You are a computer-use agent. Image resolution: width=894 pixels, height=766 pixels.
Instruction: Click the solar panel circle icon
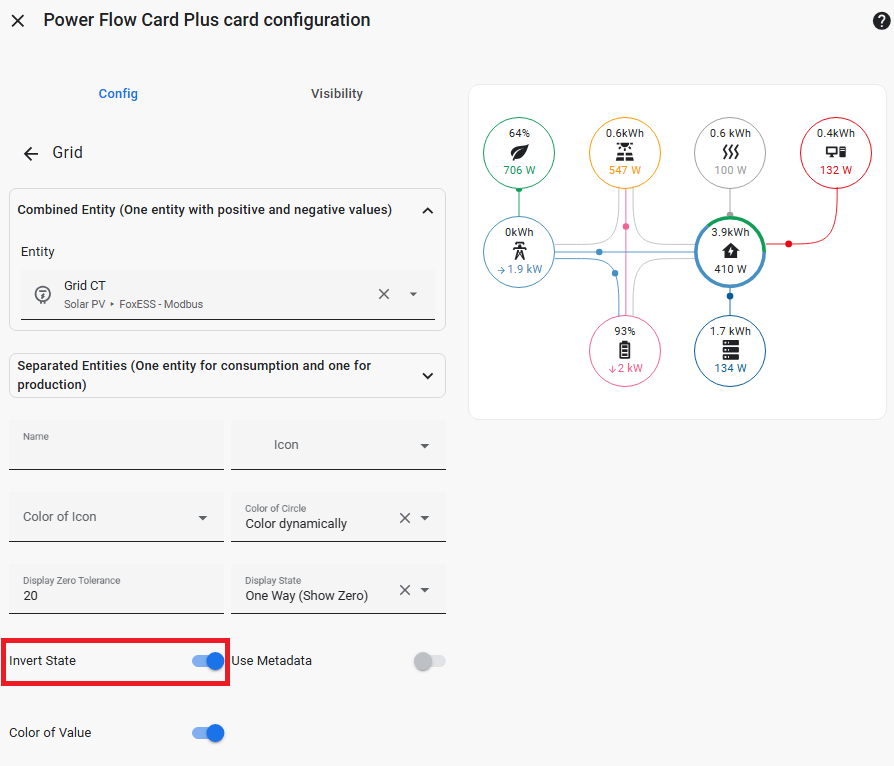coord(624,153)
